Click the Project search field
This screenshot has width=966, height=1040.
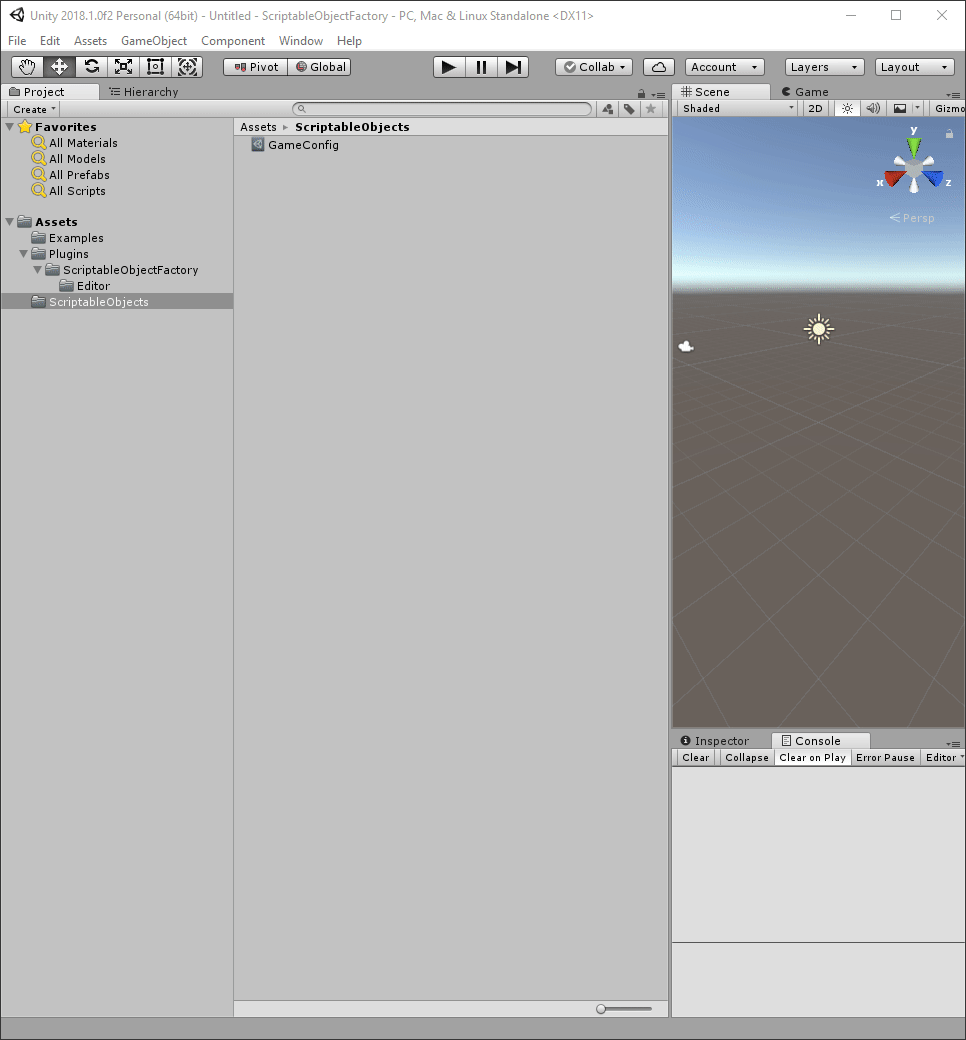click(x=442, y=109)
